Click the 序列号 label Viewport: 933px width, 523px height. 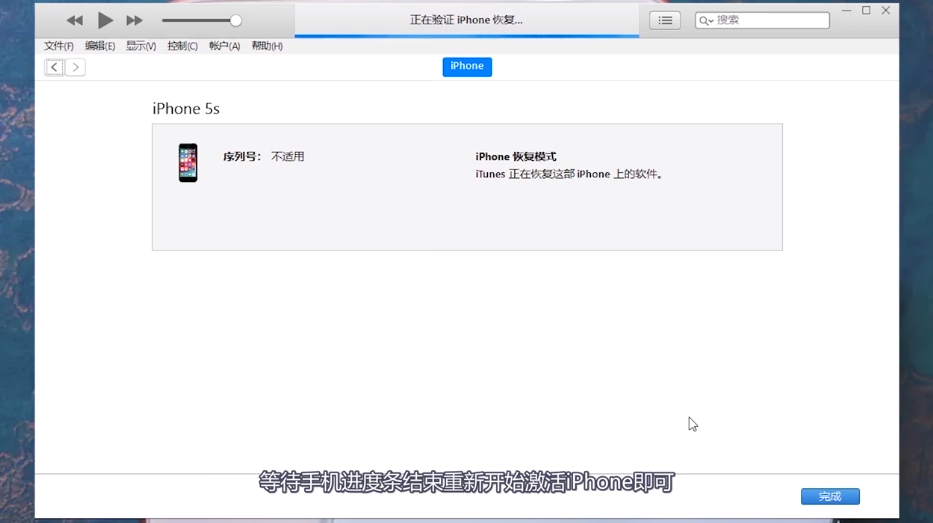coord(242,156)
